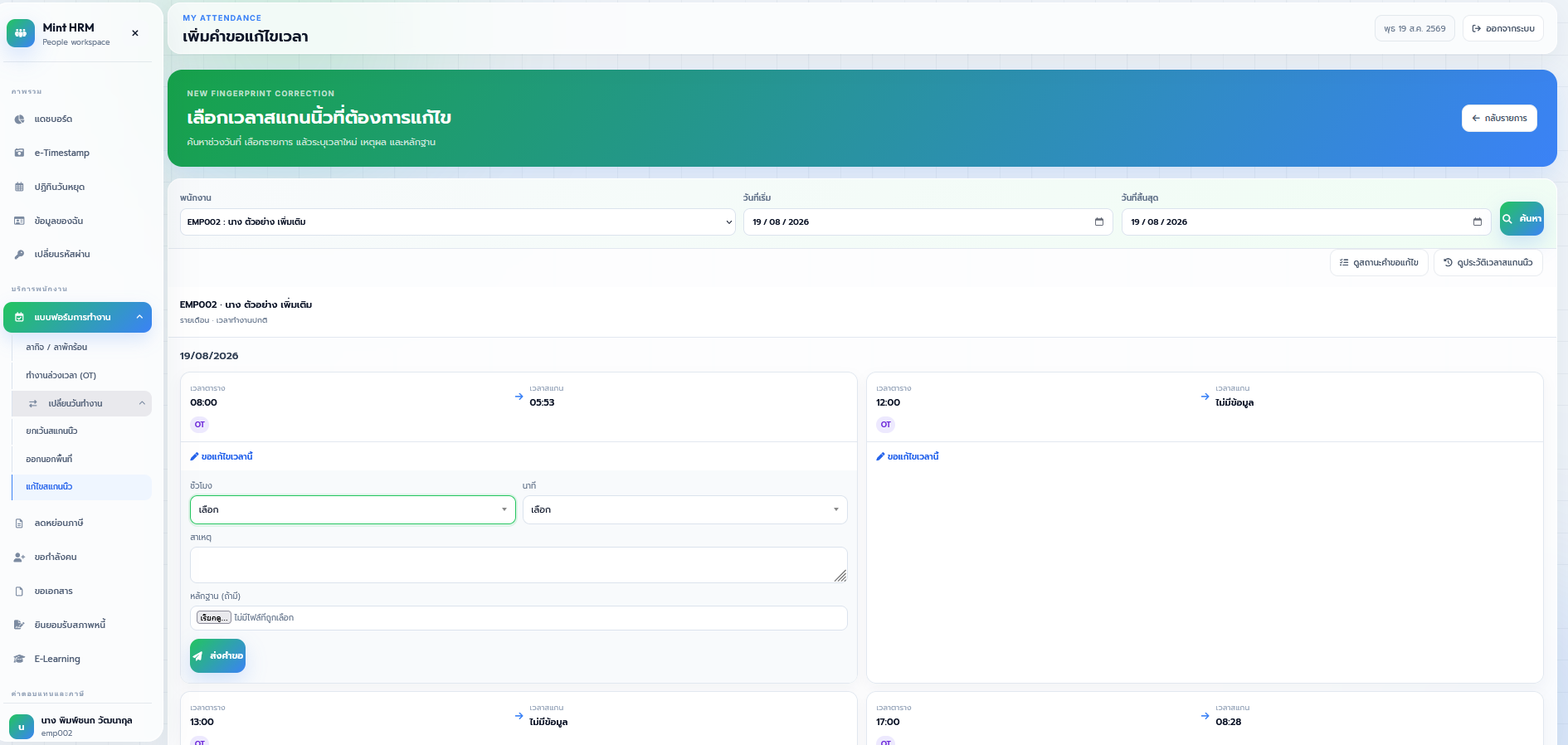Open the ชั่วโมง hour dropdown
The image size is (1568, 745).
[x=353, y=509]
